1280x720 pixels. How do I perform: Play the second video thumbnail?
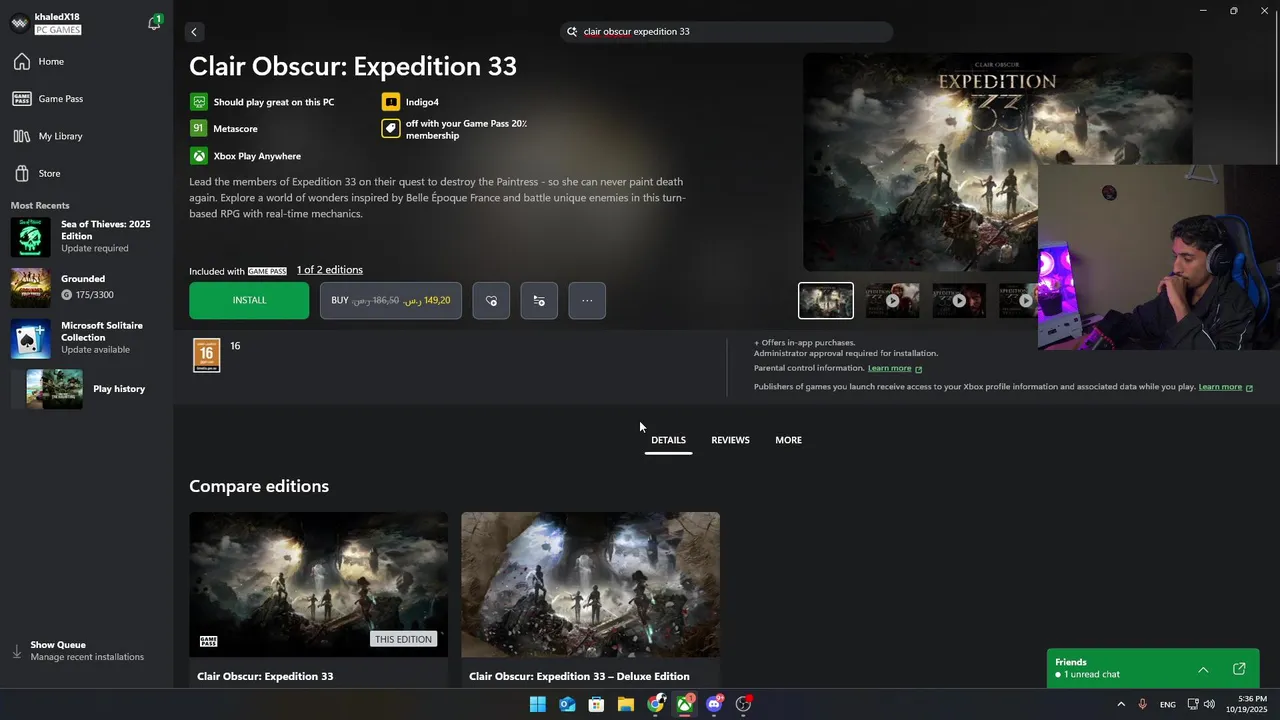(x=892, y=301)
